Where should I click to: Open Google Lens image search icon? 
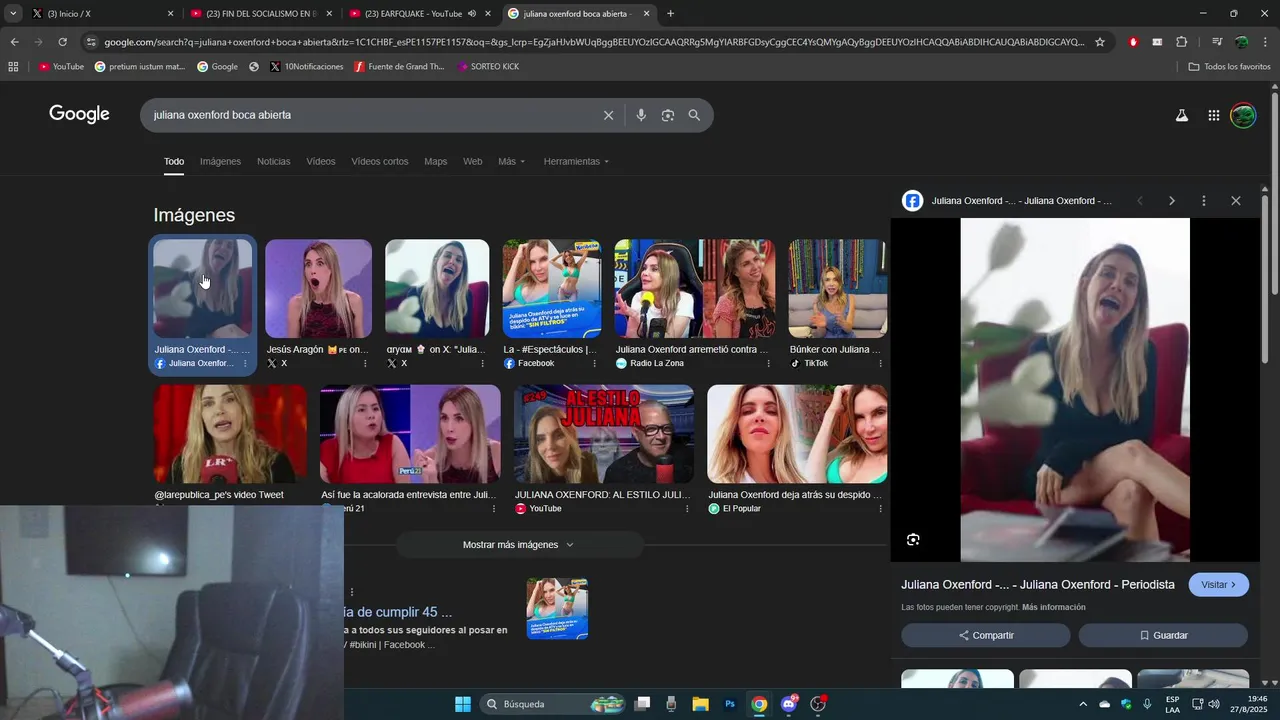(x=668, y=115)
